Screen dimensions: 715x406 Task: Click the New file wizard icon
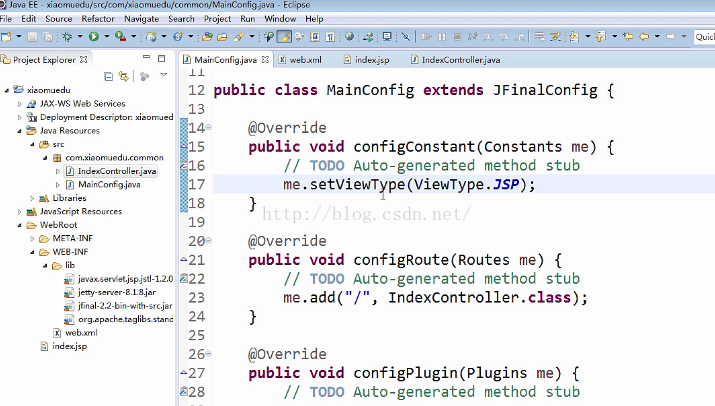pyautogui.click(x=6, y=36)
